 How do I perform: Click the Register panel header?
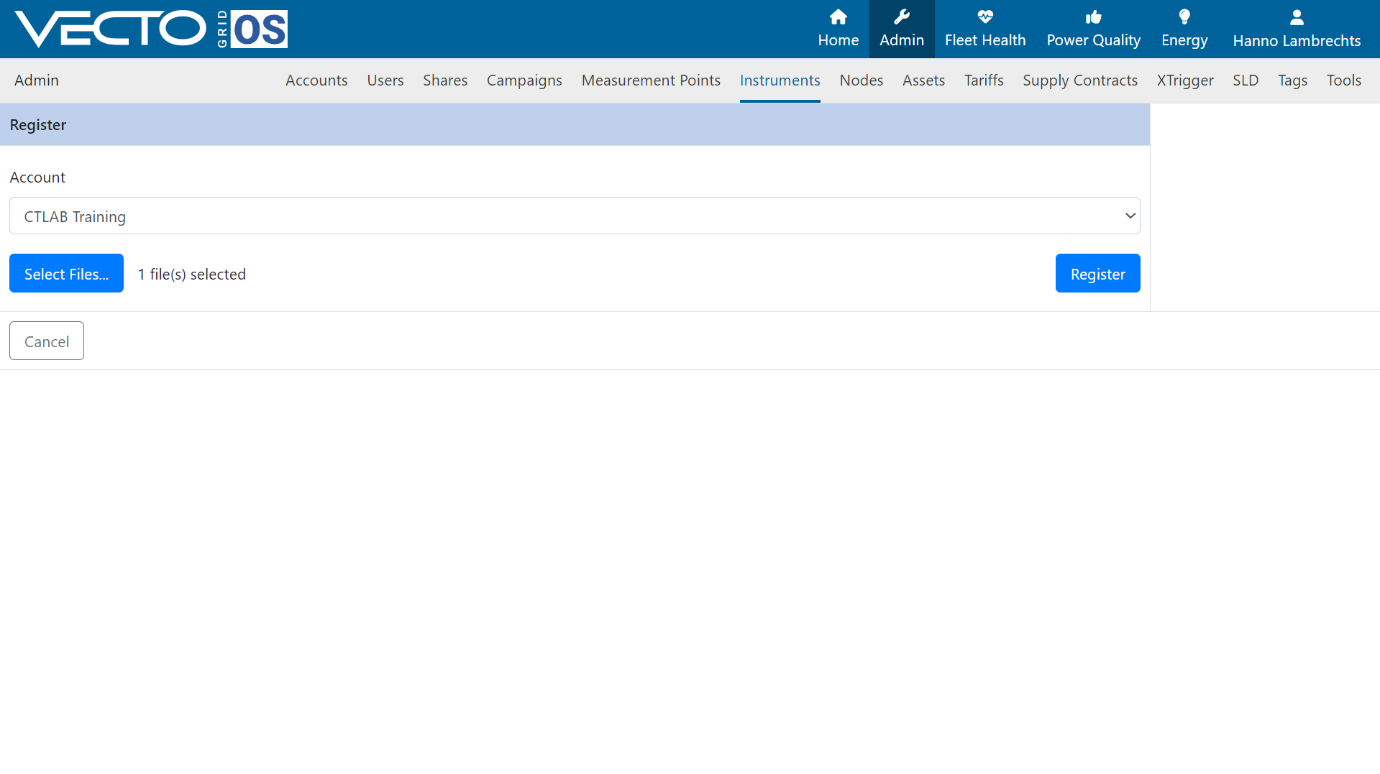click(x=575, y=125)
